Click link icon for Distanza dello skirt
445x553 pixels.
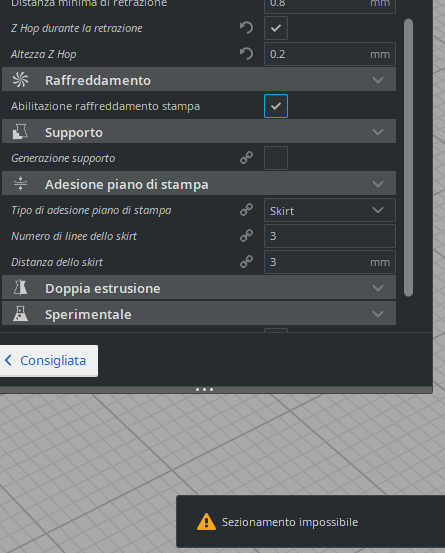click(246, 262)
